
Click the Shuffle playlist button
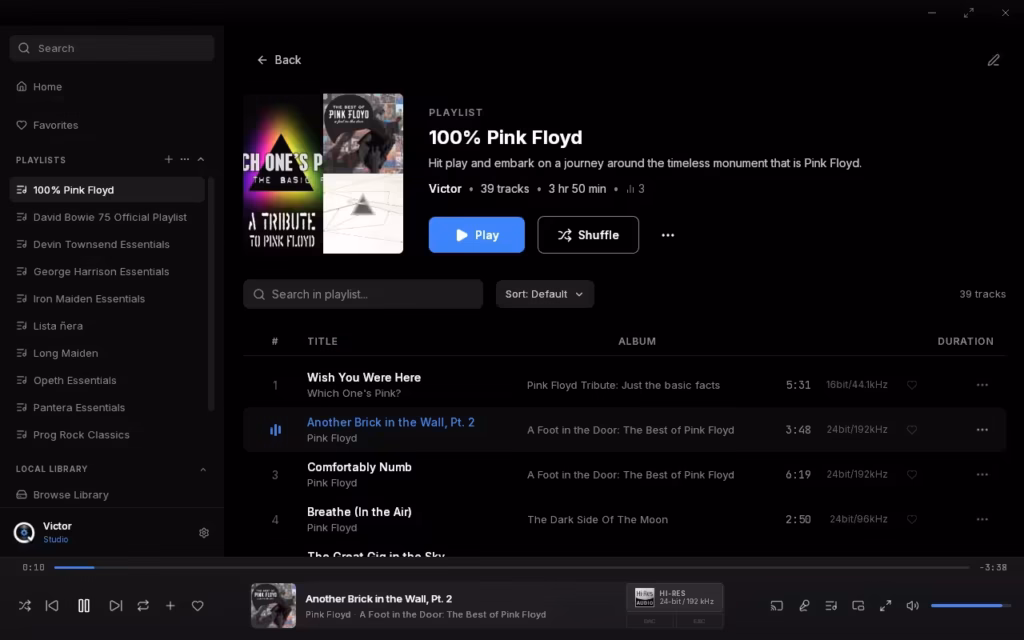pyautogui.click(x=588, y=235)
